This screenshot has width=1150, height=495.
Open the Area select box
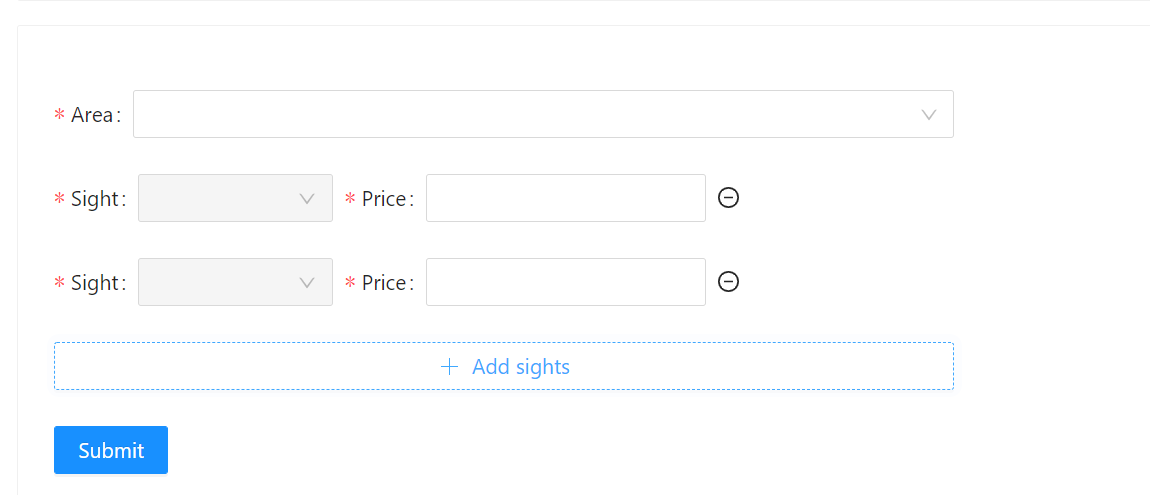[543, 114]
